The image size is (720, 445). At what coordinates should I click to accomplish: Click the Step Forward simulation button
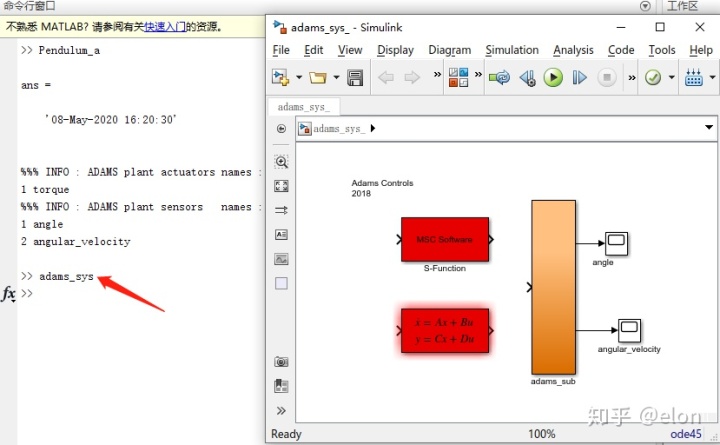pyautogui.click(x=579, y=78)
